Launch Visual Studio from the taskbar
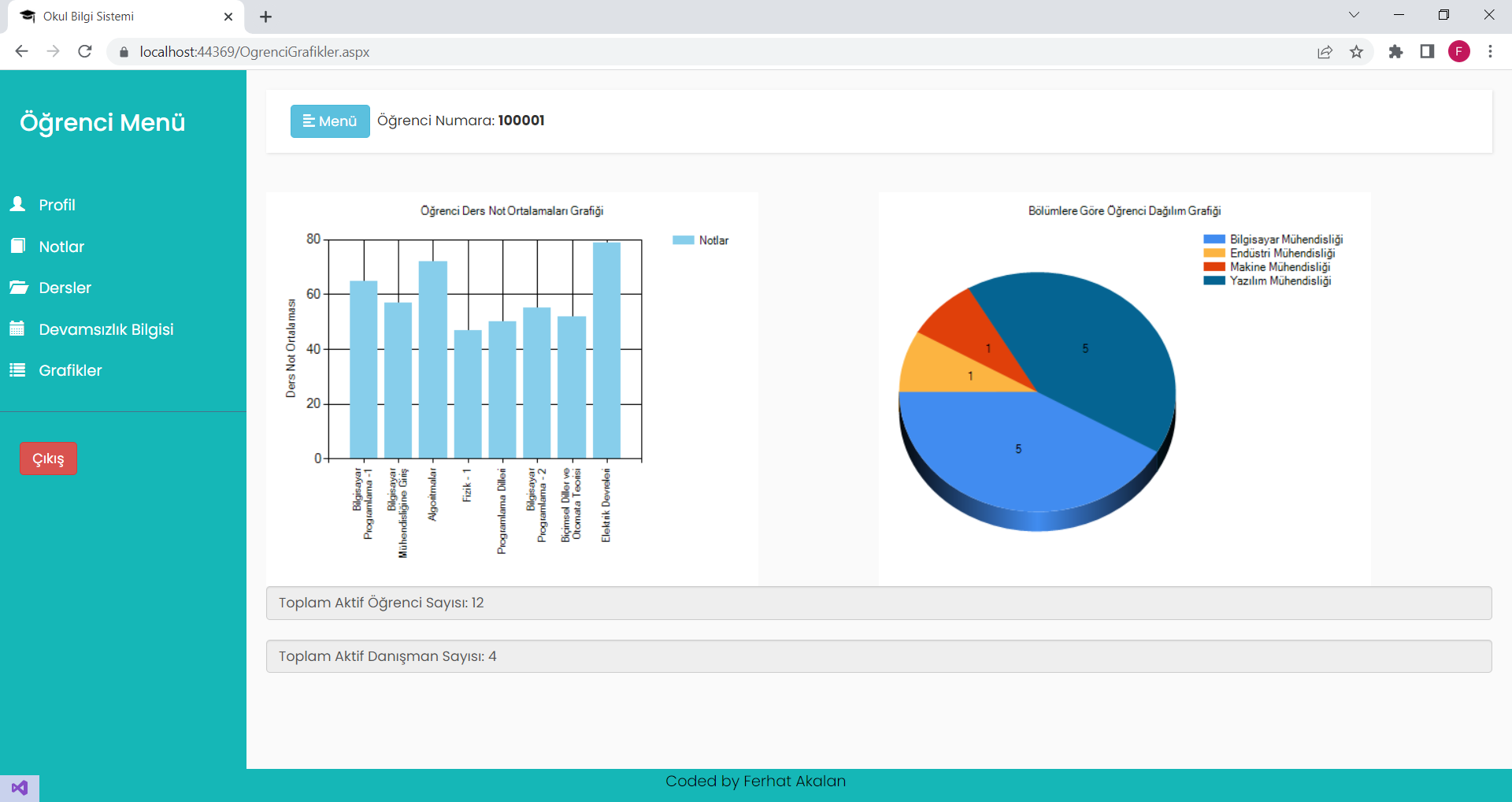This screenshot has width=1512, height=802. point(20,787)
